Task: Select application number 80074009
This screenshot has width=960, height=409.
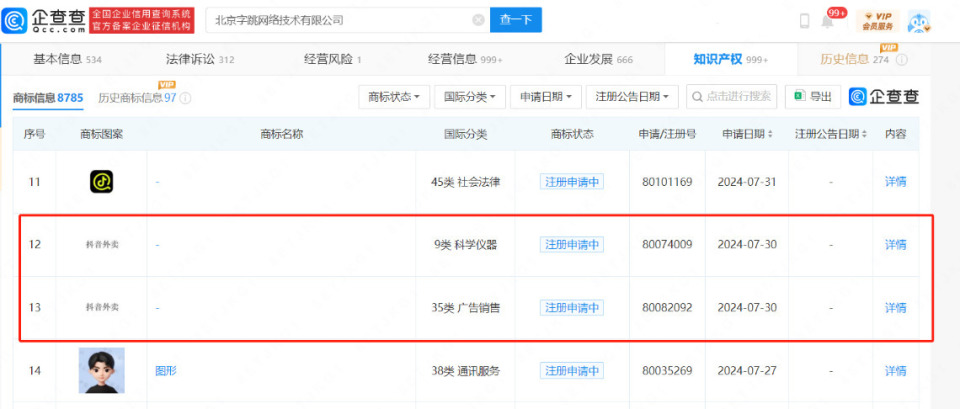Action: click(x=667, y=245)
